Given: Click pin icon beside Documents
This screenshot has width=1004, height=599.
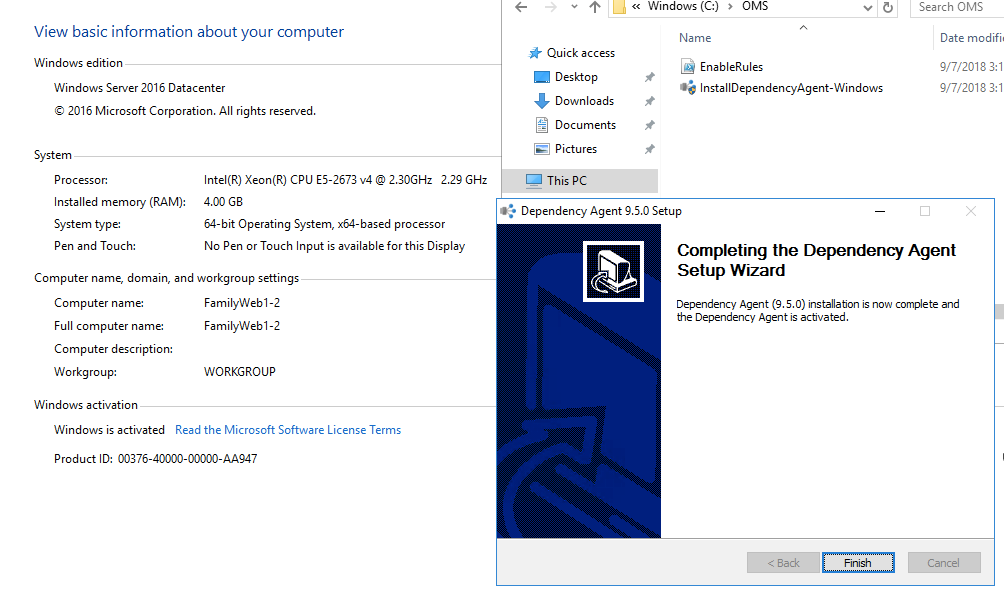Looking at the screenshot, I should (x=649, y=124).
